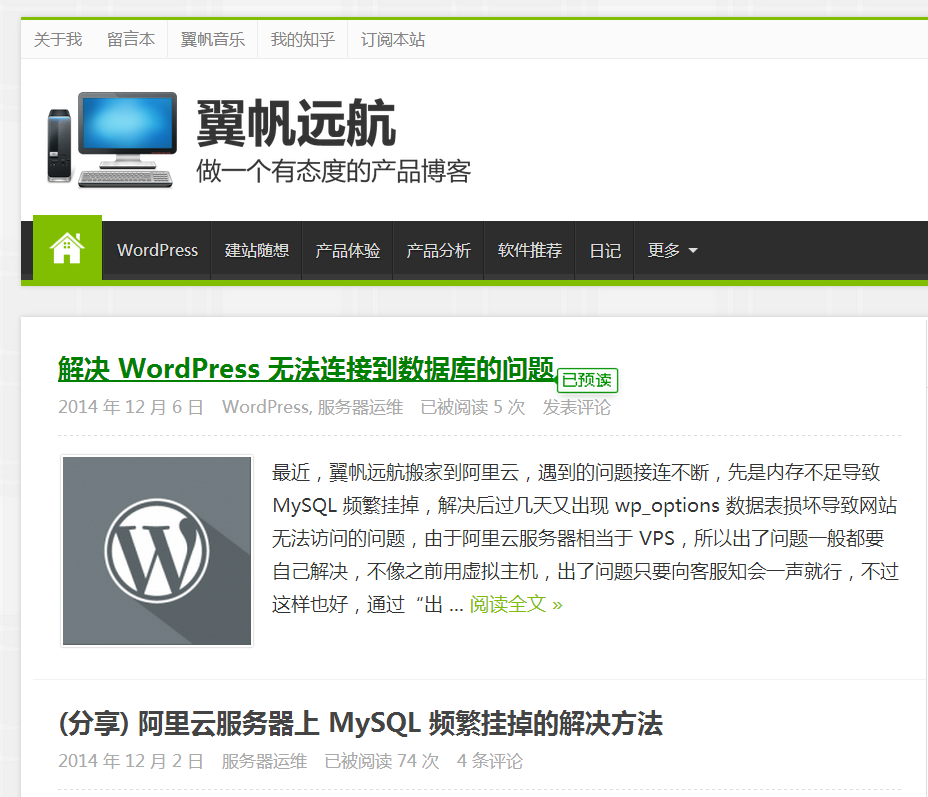The width and height of the screenshot is (928, 797).
Task: Click the 已预读 badge
Action: pos(587,380)
